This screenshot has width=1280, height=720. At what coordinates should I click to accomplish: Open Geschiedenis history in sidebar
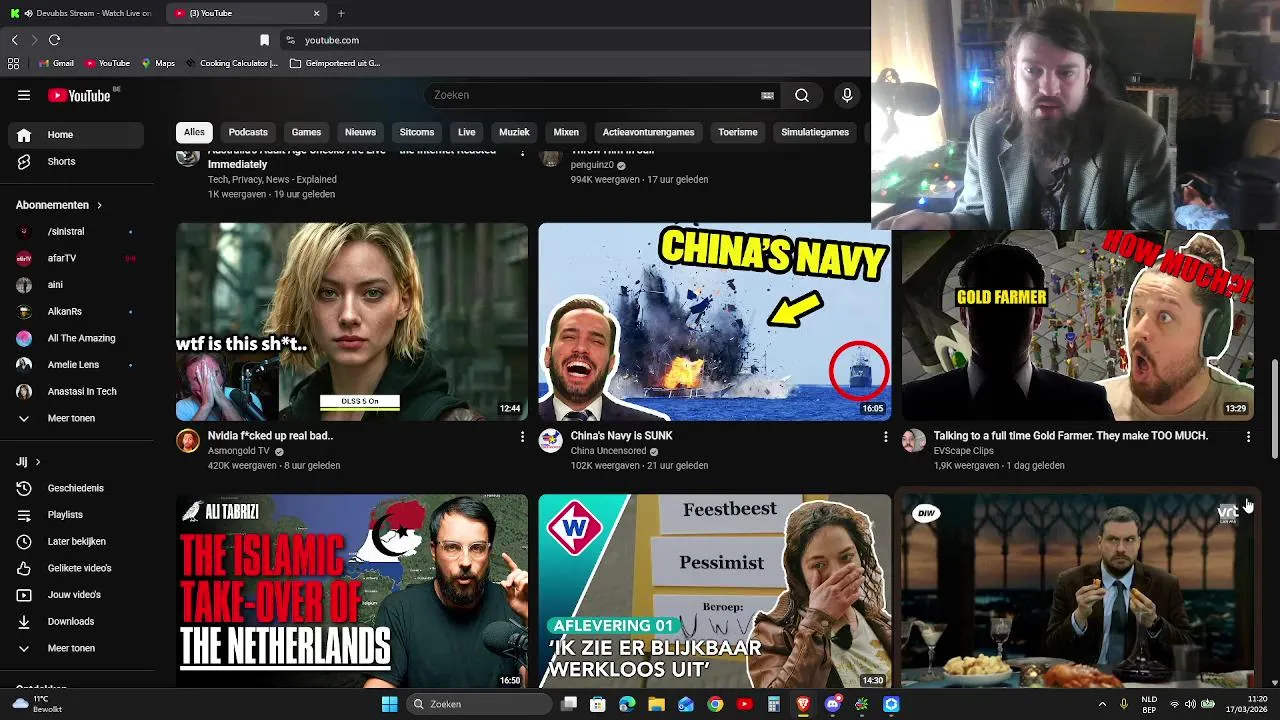point(77,488)
